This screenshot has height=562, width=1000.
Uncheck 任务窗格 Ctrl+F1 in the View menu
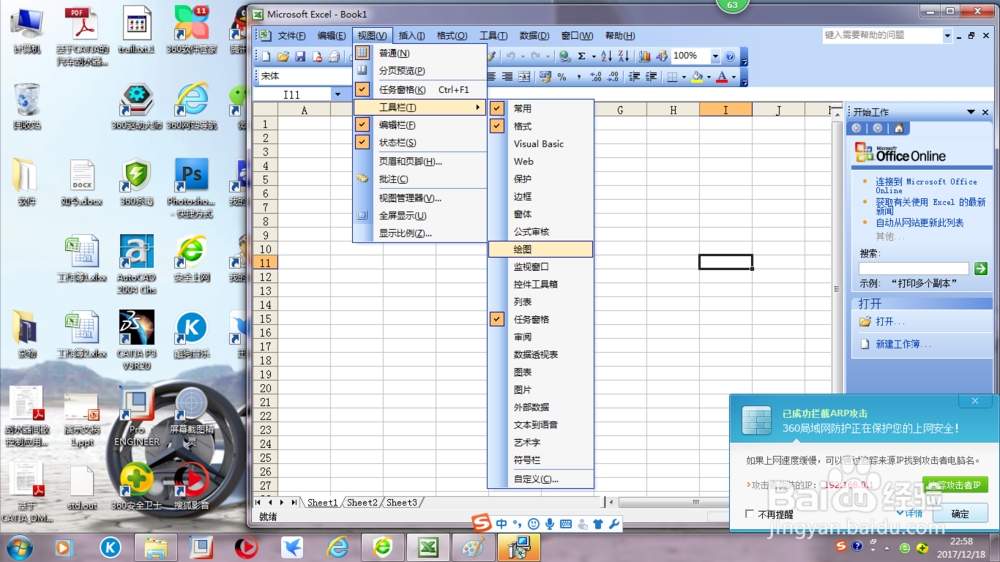pyautogui.click(x=420, y=90)
